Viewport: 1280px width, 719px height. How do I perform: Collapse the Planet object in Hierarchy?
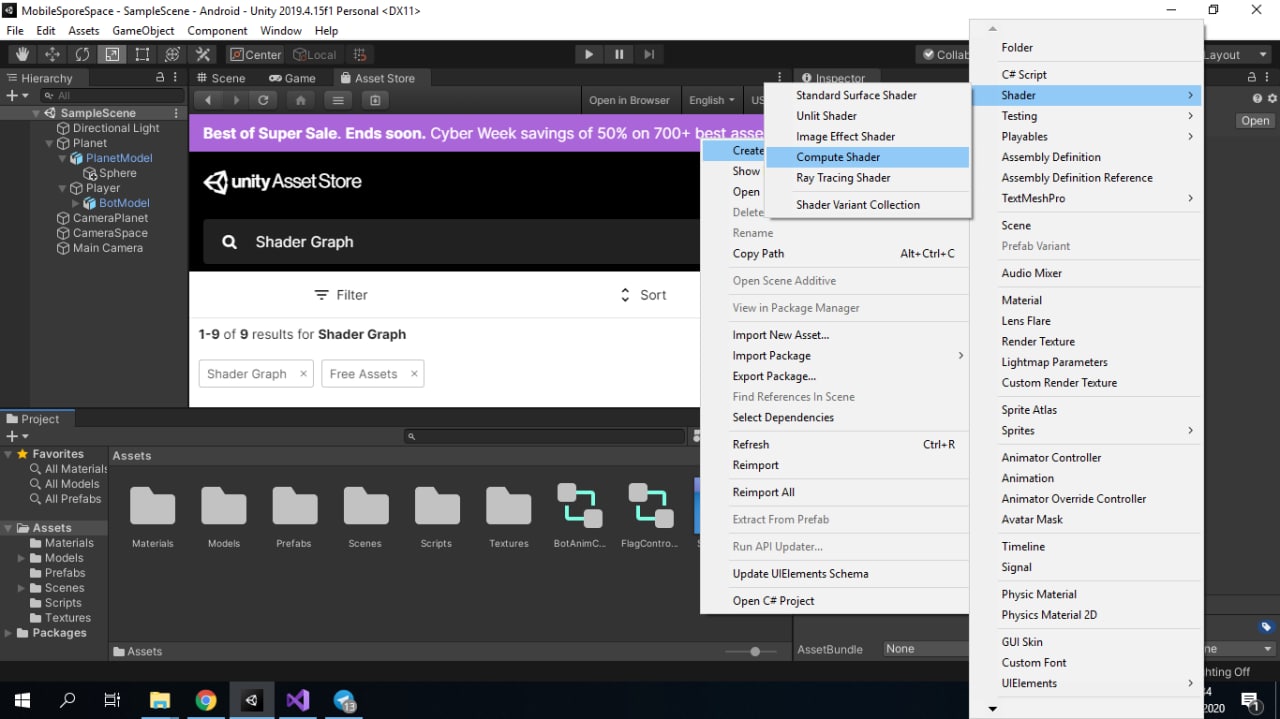tap(50, 143)
